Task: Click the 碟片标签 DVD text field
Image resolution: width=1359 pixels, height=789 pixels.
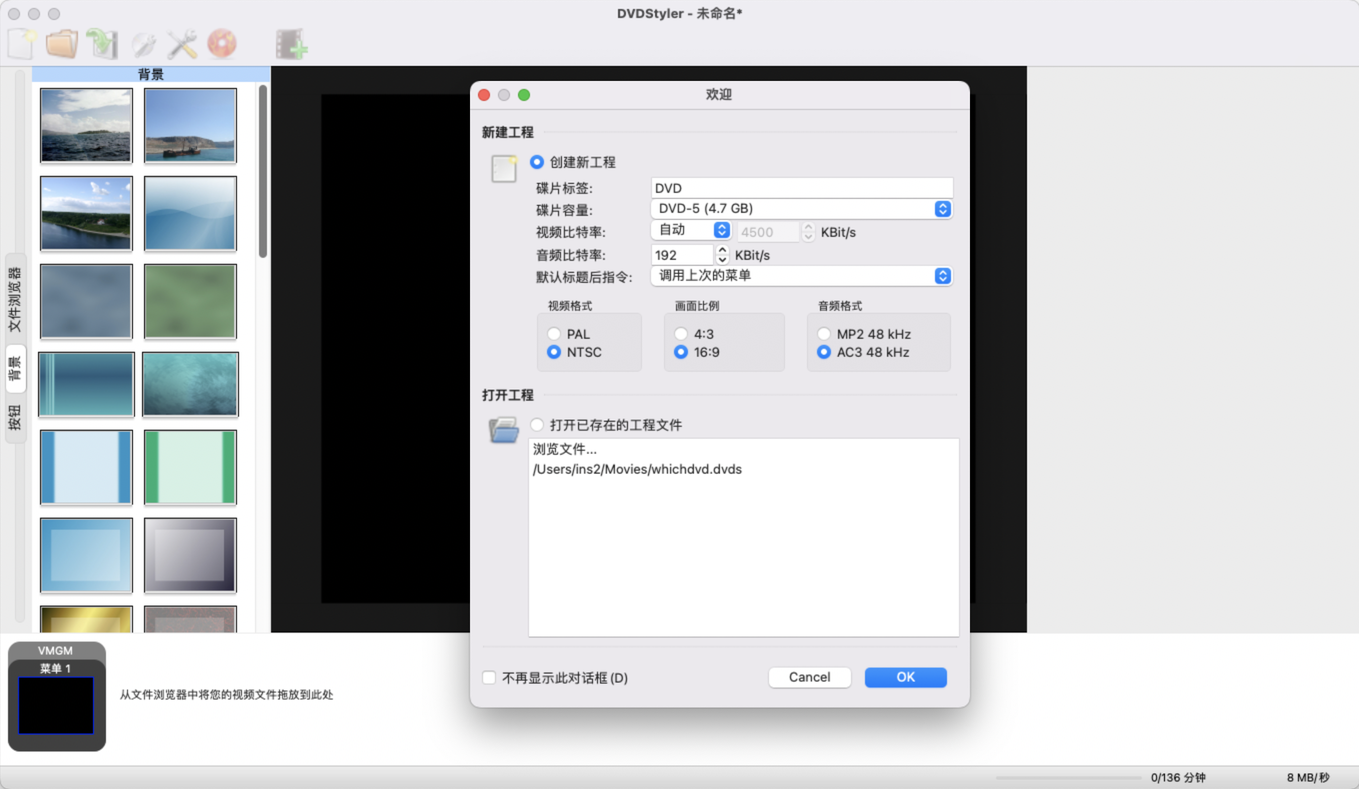Action: point(802,188)
